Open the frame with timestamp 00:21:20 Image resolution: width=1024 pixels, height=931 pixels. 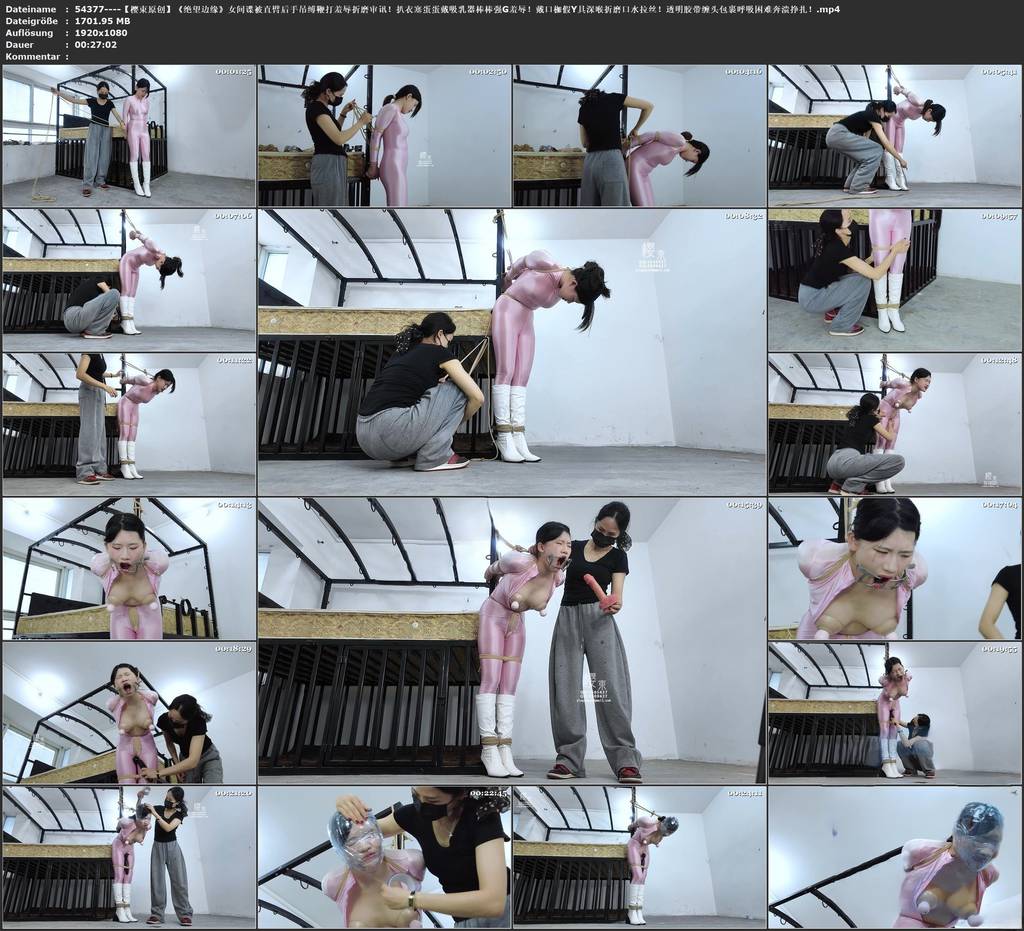pos(129,857)
